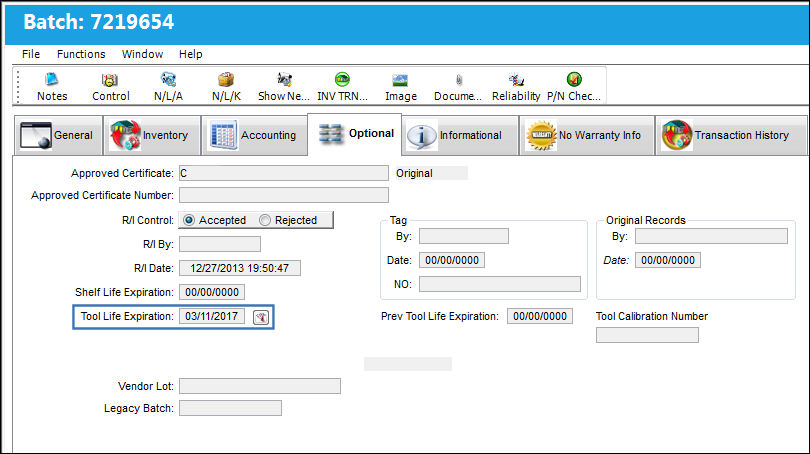The height and width of the screenshot is (454, 810).
Task: Switch to the General tab
Action: [x=58, y=135]
